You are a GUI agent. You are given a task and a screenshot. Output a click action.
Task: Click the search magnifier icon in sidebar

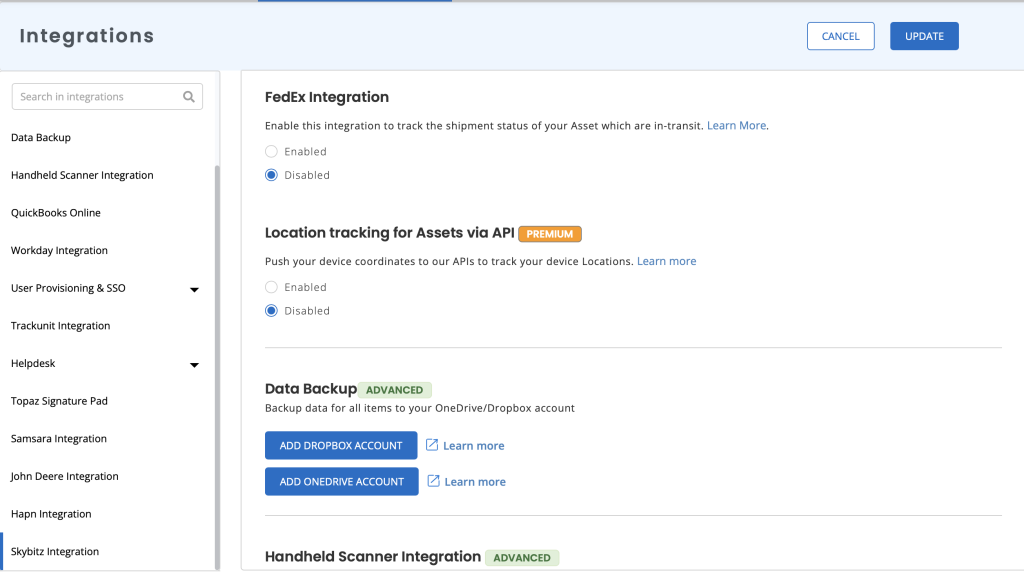189,97
